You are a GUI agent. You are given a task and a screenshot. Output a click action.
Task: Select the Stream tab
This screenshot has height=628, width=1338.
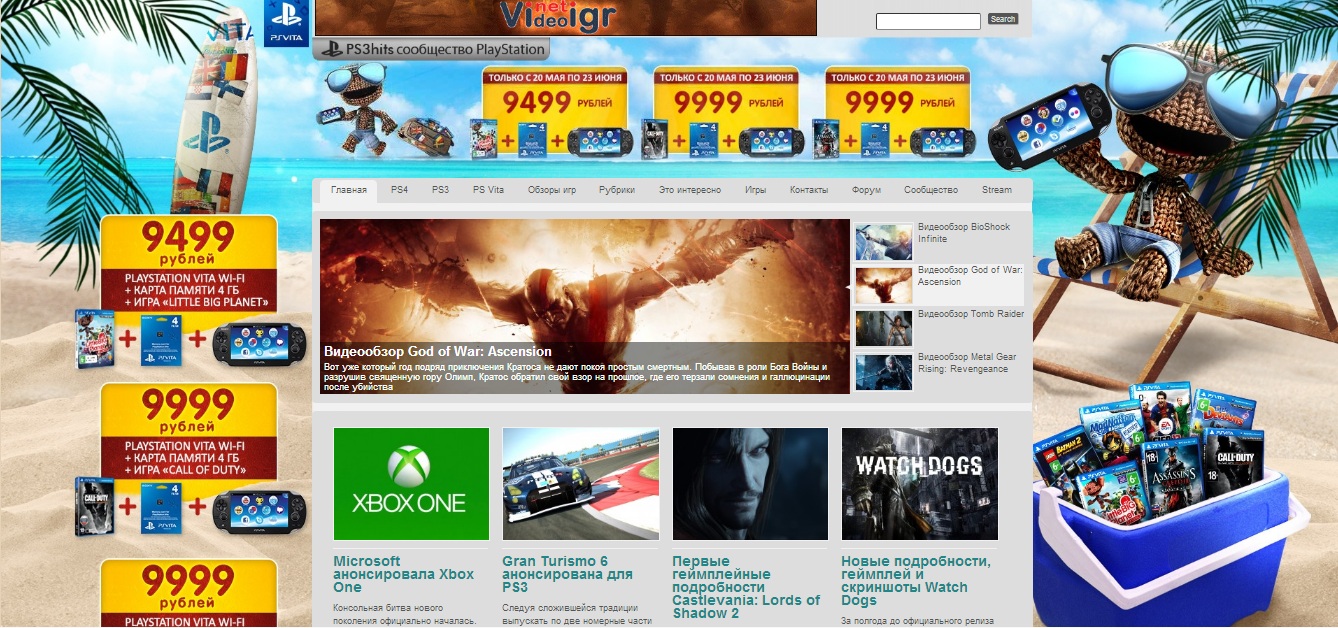tap(997, 190)
